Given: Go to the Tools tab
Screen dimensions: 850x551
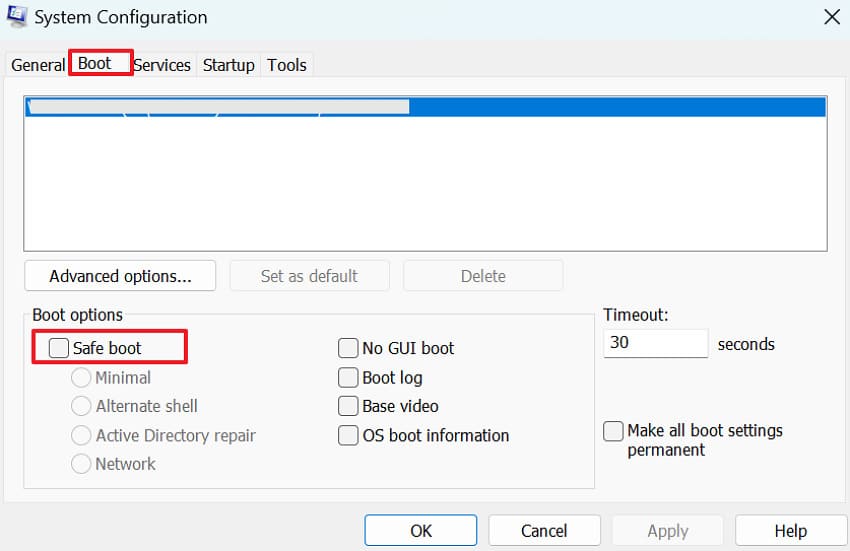Looking at the screenshot, I should (x=287, y=65).
